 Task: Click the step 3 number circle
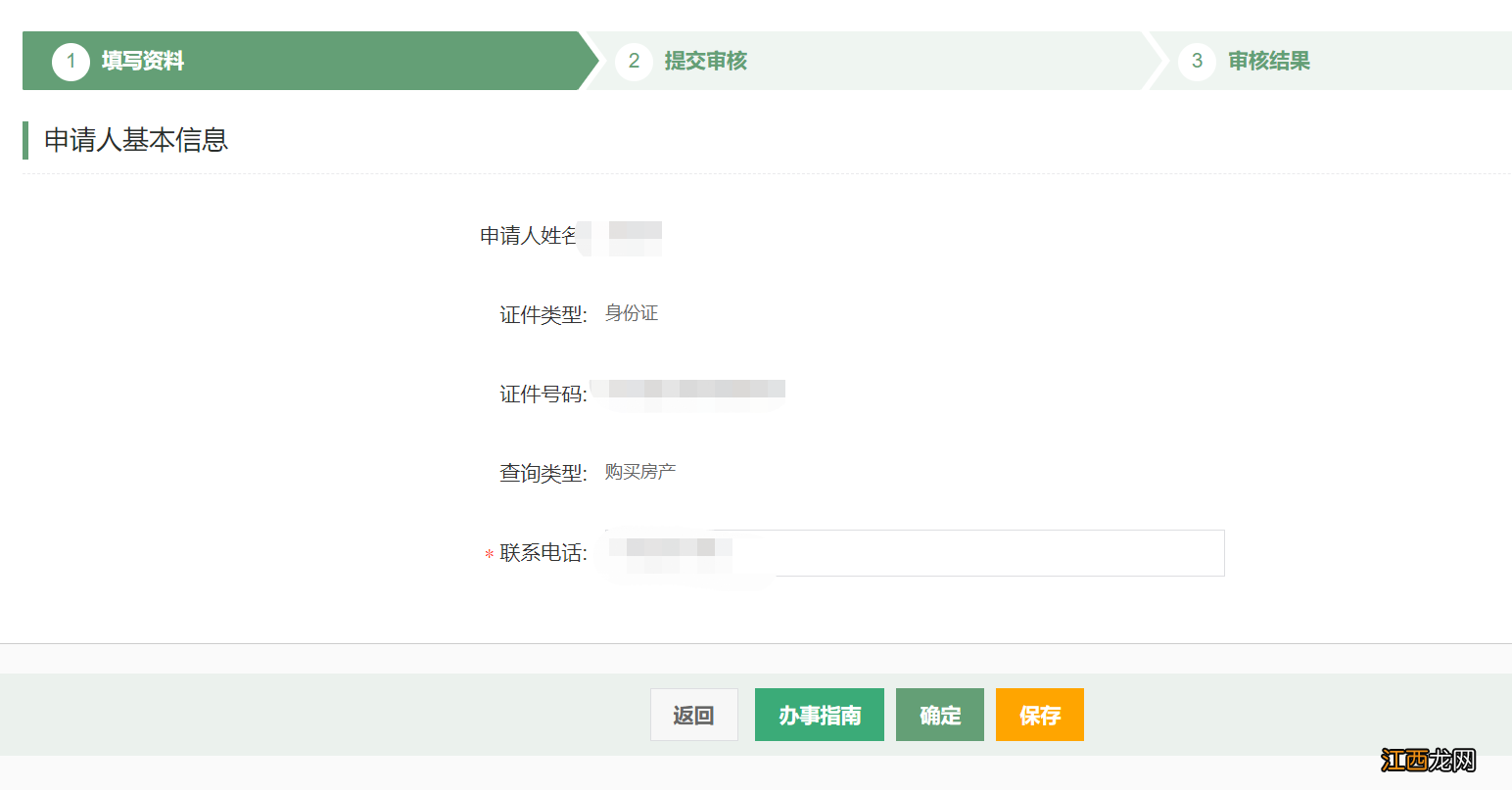coord(1197,61)
